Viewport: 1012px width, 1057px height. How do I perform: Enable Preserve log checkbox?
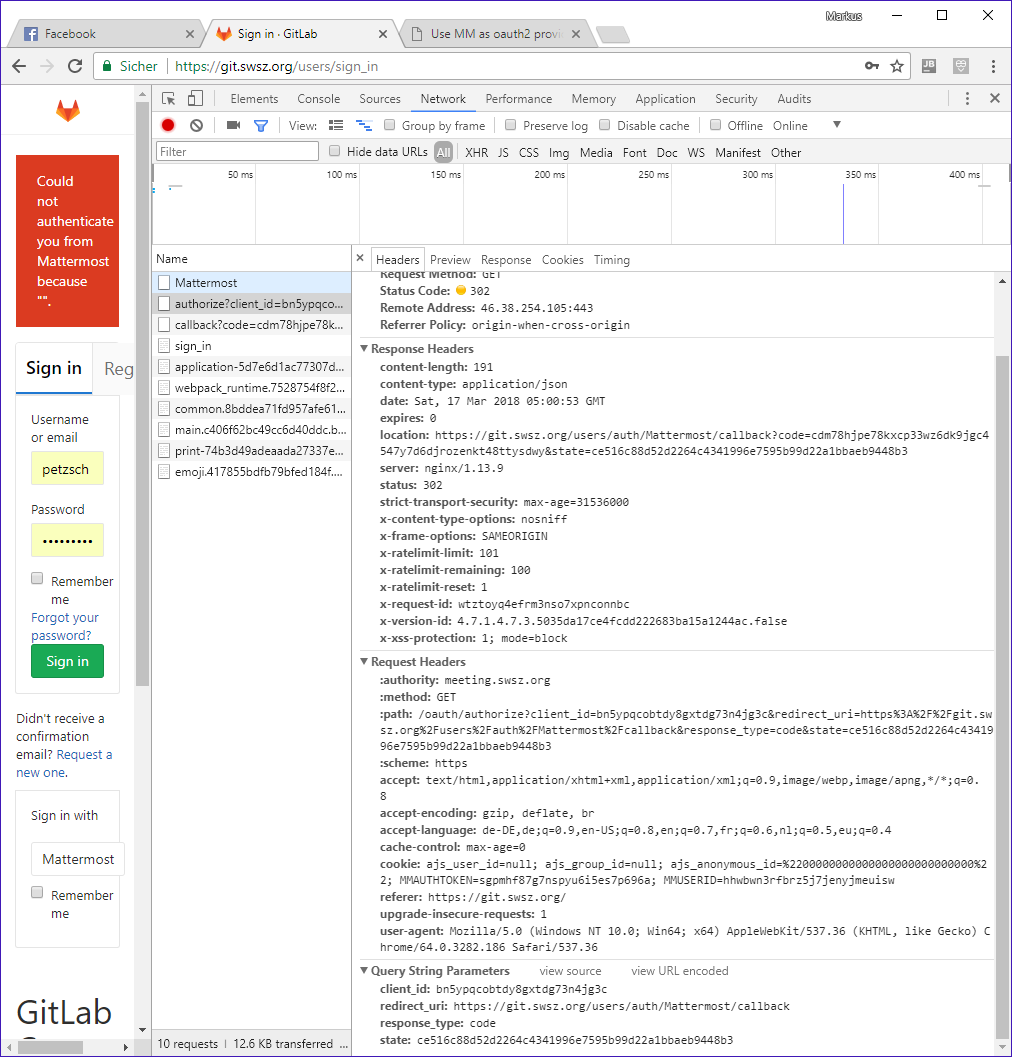[x=510, y=125]
